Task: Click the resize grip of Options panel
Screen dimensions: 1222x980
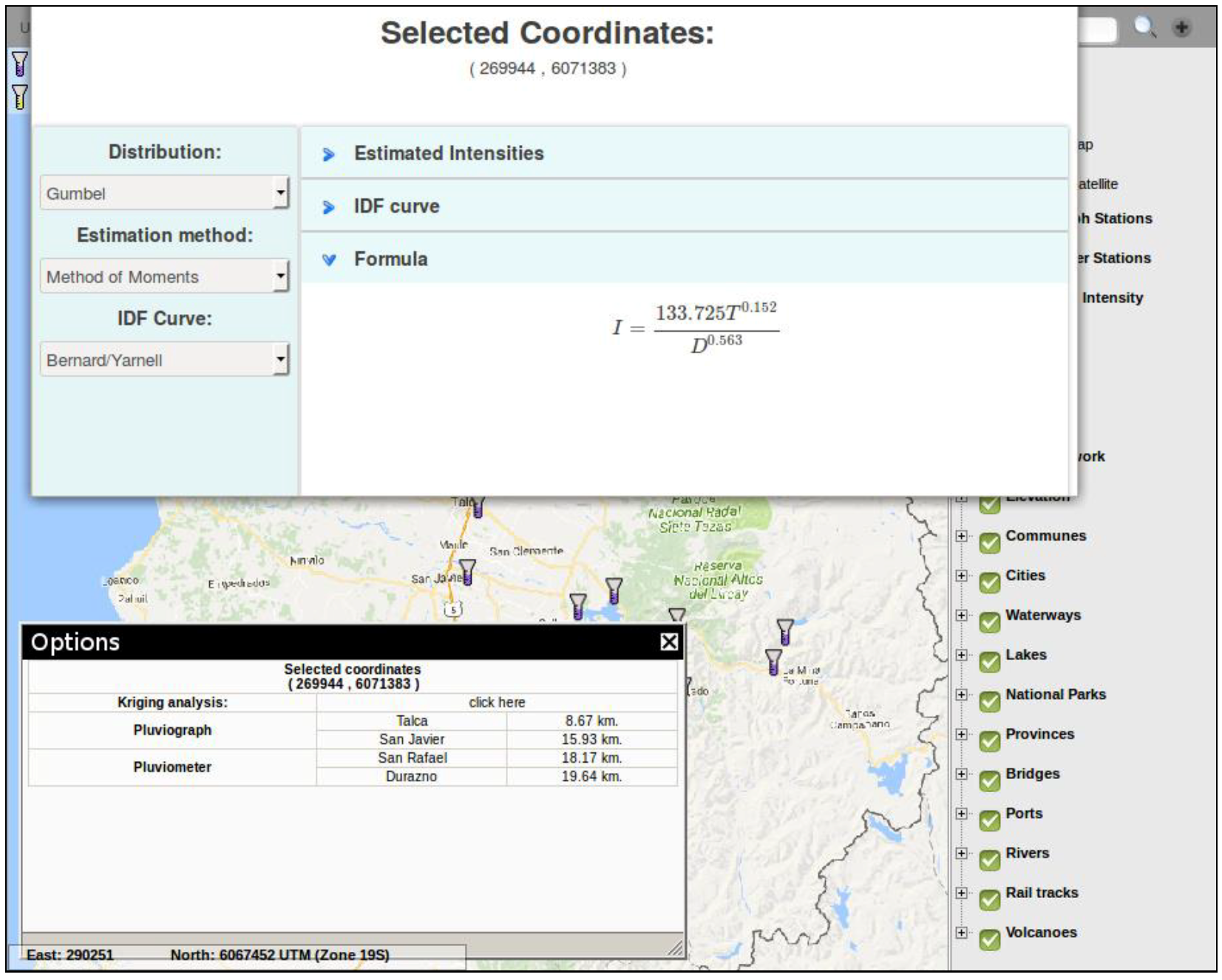Action: coord(676,948)
